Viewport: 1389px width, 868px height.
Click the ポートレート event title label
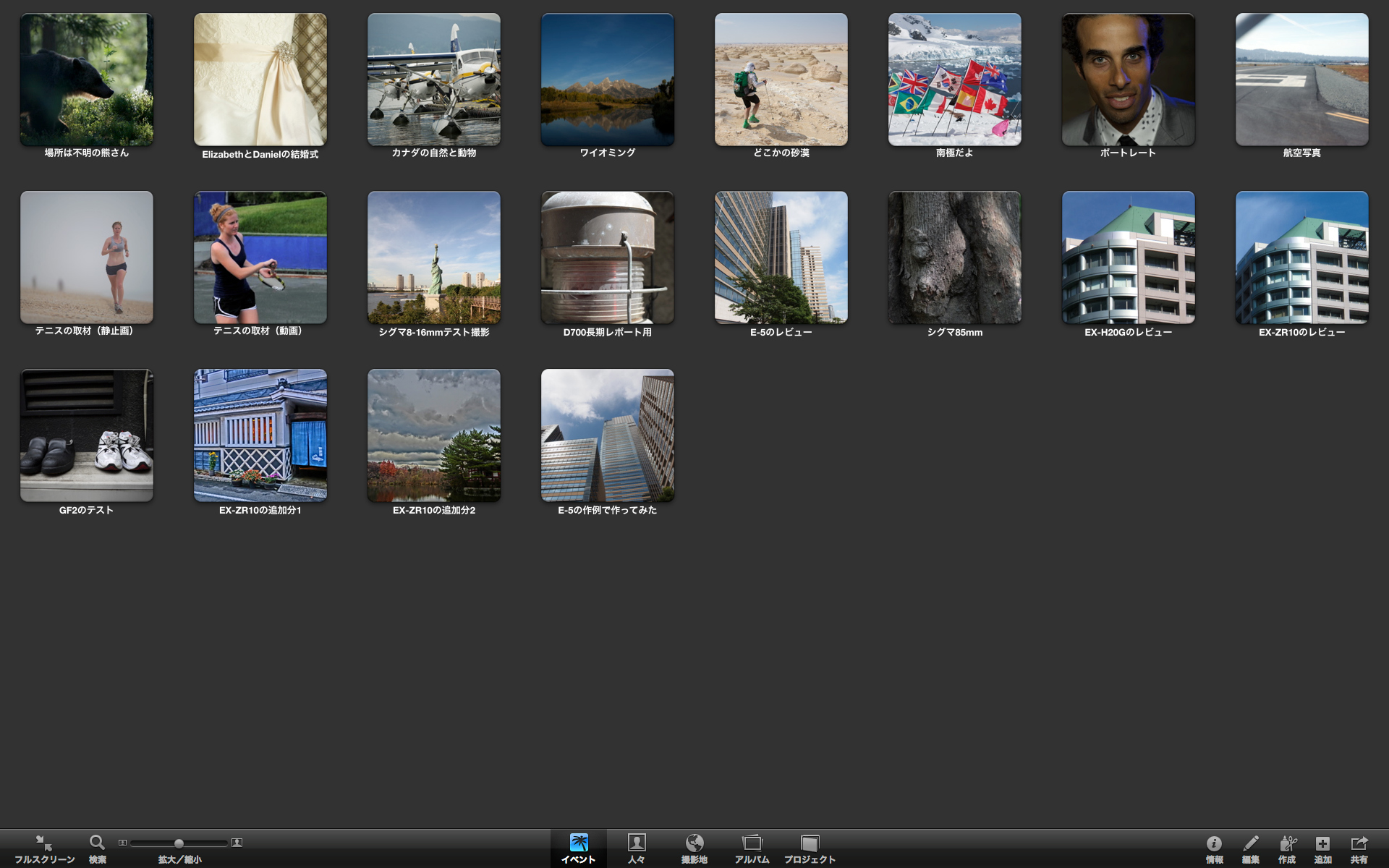[x=1128, y=153]
